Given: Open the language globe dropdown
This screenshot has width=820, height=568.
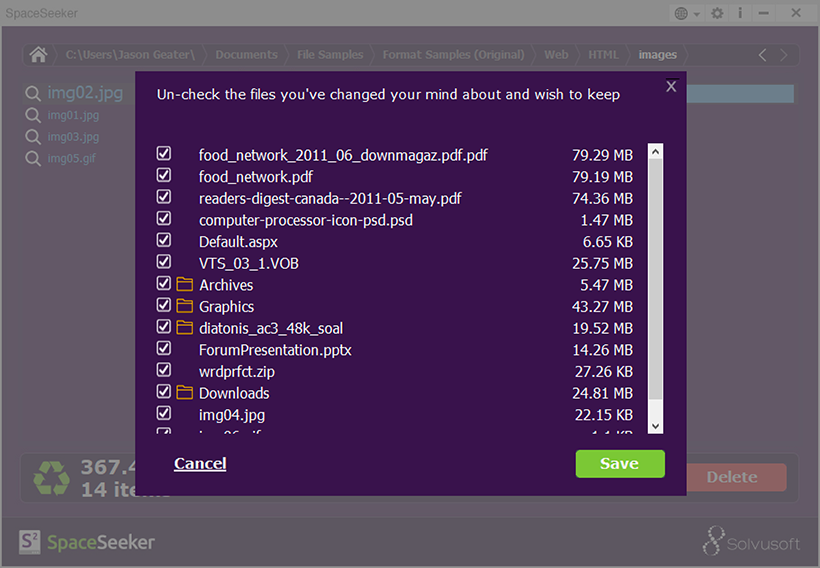Looking at the screenshot, I should pyautogui.click(x=687, y=14).
